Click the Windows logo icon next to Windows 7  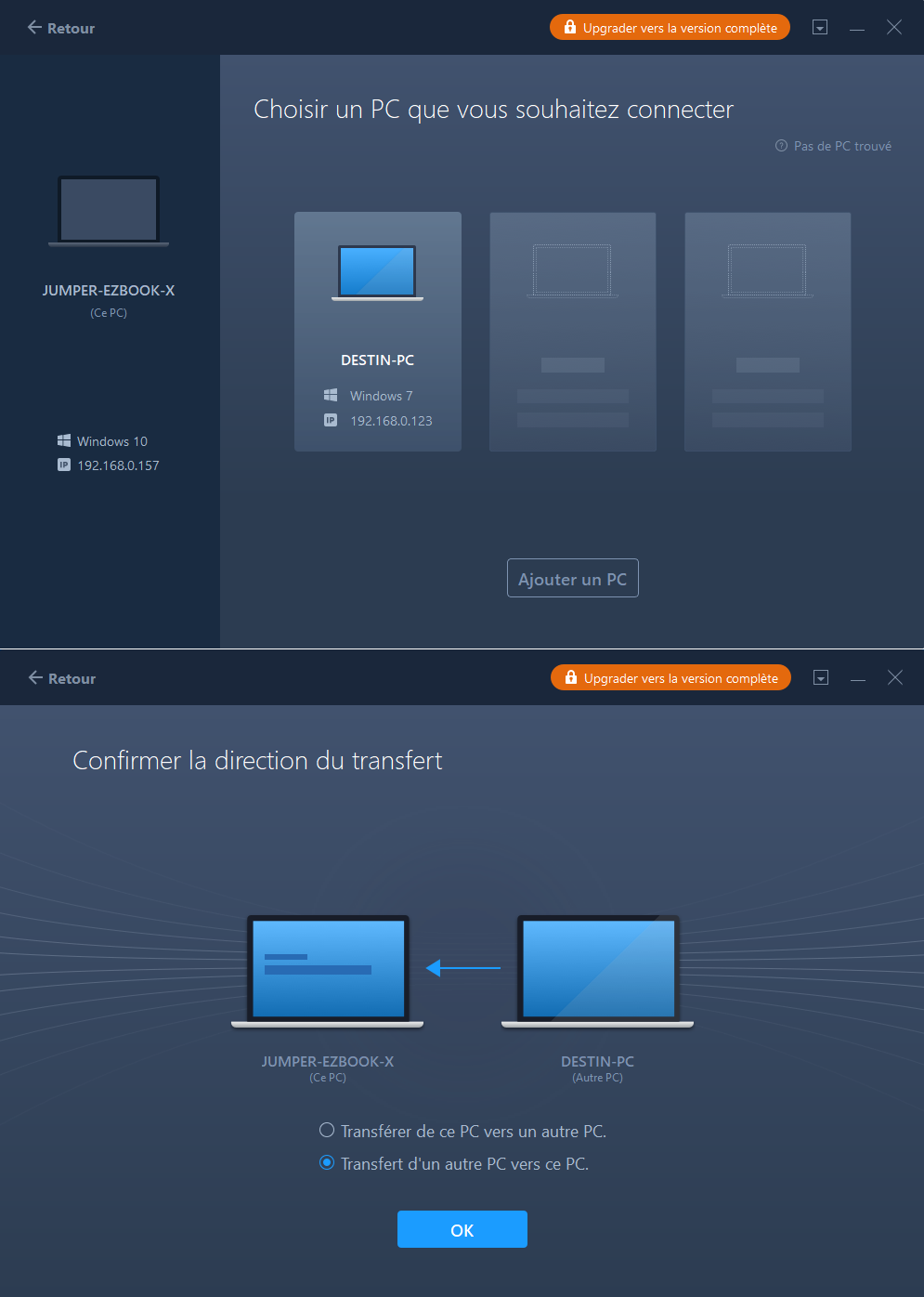pos(331,395)
